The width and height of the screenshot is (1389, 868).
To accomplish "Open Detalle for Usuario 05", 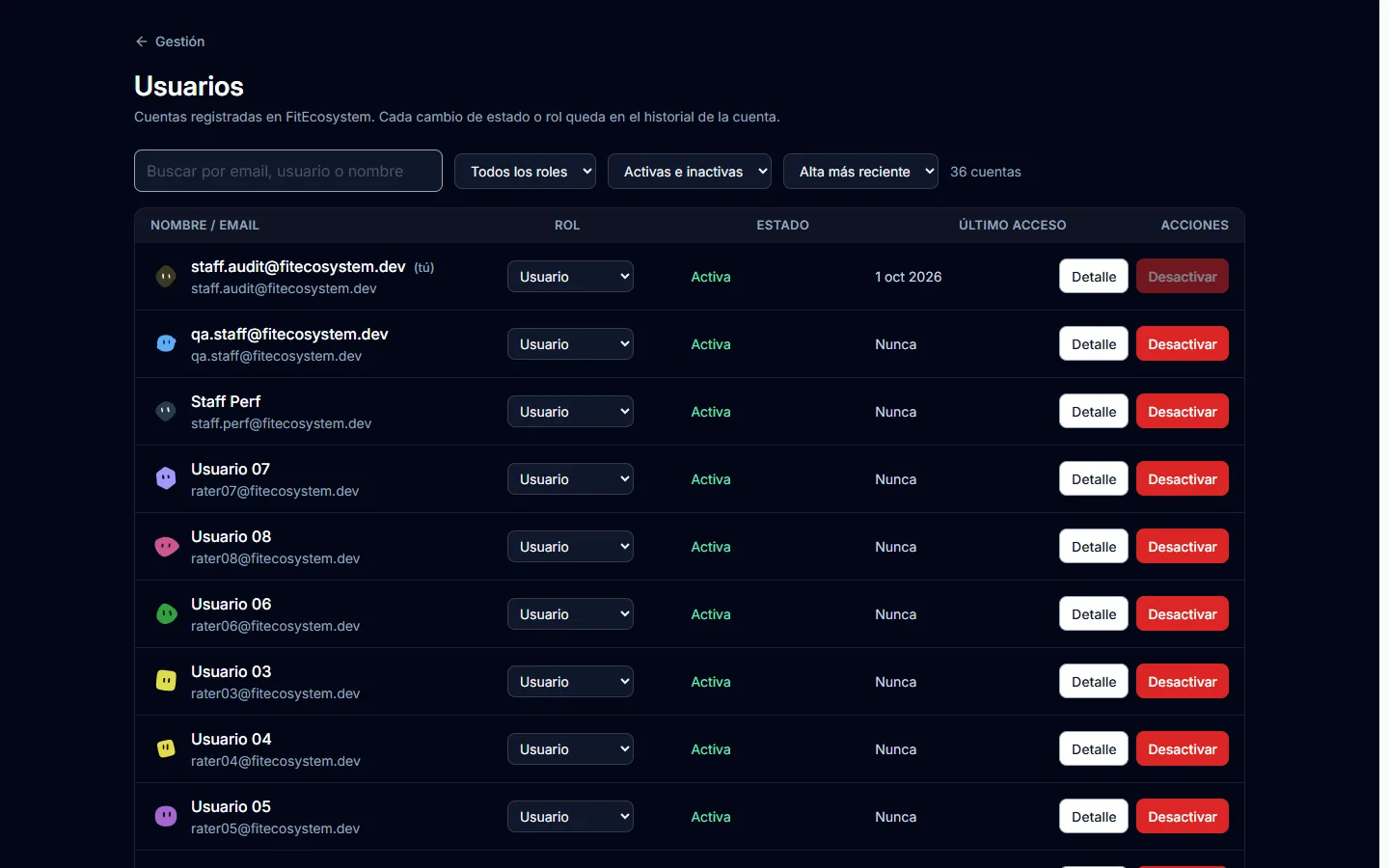I will (1094, 817).
